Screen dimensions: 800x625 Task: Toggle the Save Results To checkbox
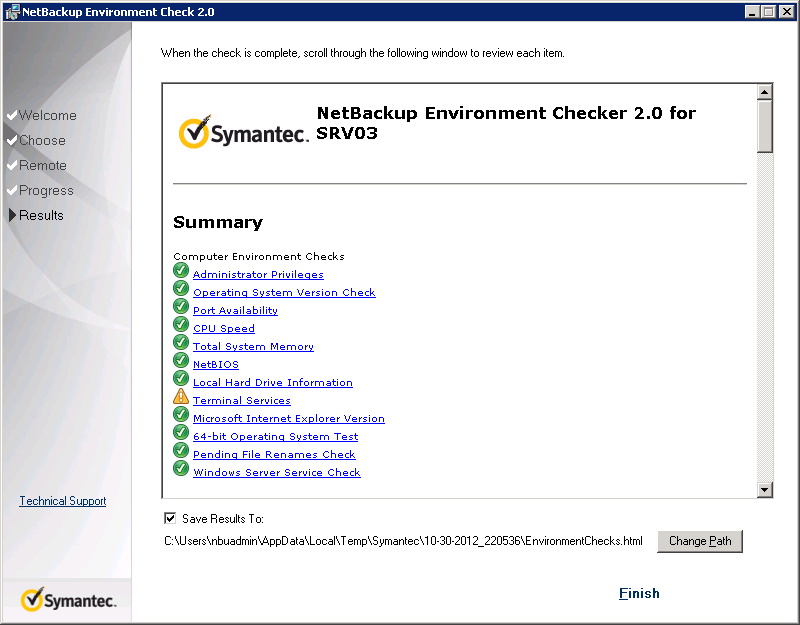170,518
